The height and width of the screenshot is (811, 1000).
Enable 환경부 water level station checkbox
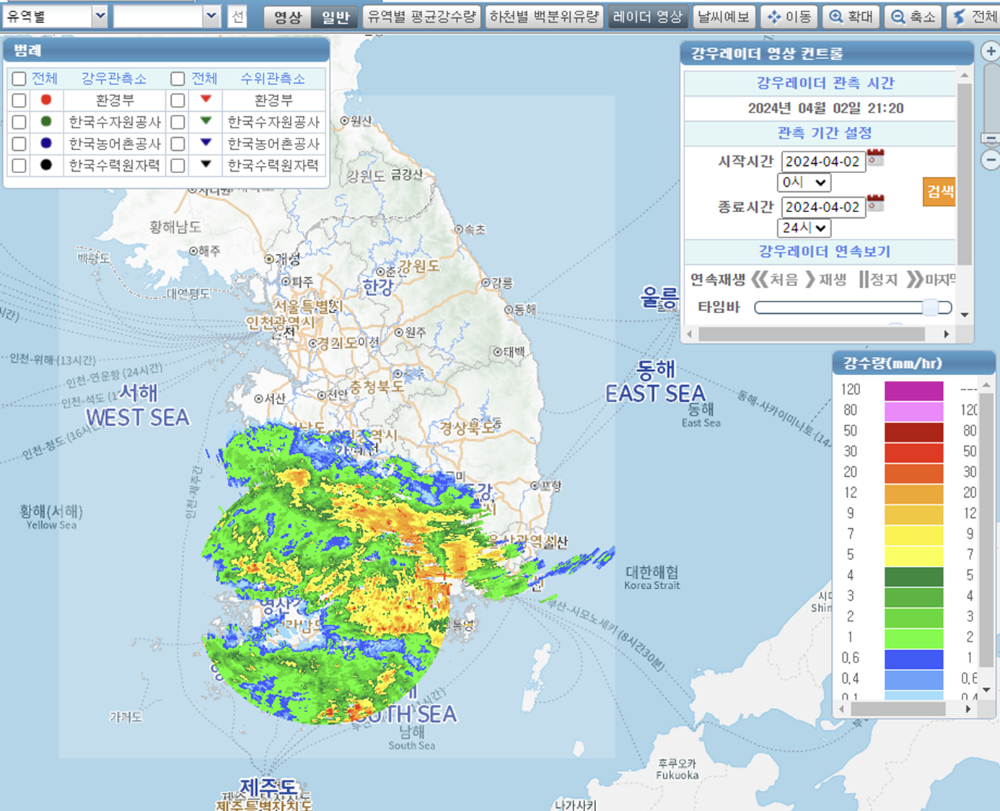(x=178, y=101)
